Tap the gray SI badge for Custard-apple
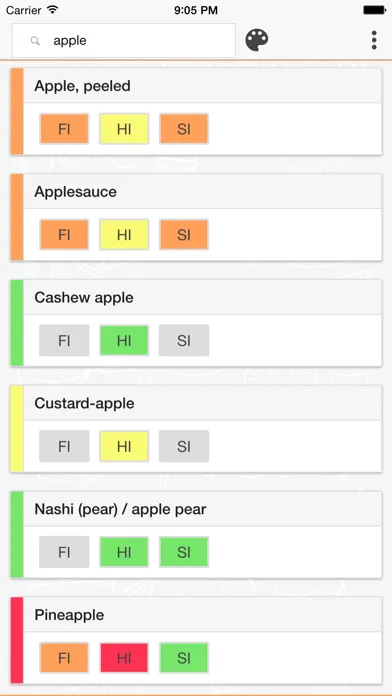392x696 pixels. point(184,446)
